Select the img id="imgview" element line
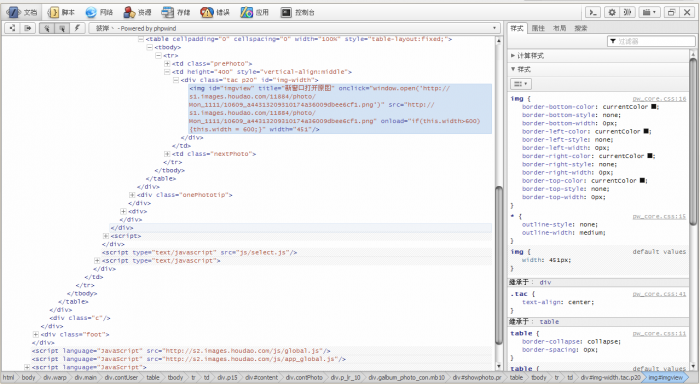Screen dimensions: 700x384 pyautogui.click(x=340, y=109)
